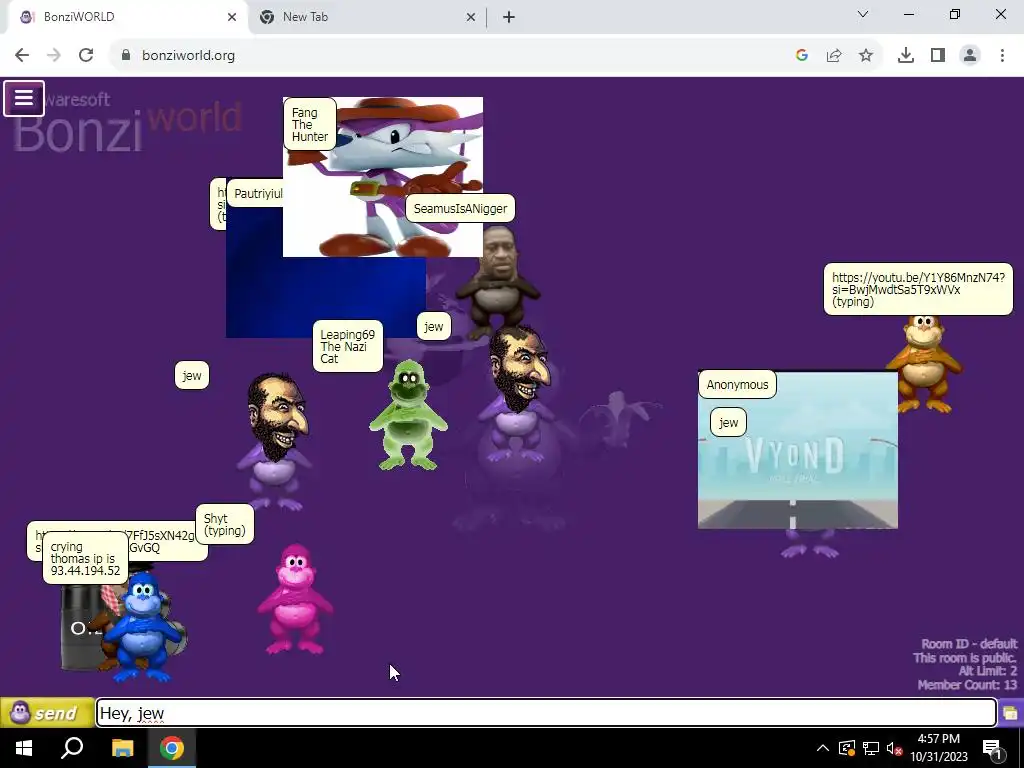
Task: Click the Chrome taskbar icon
Action: tap(172, 748)
